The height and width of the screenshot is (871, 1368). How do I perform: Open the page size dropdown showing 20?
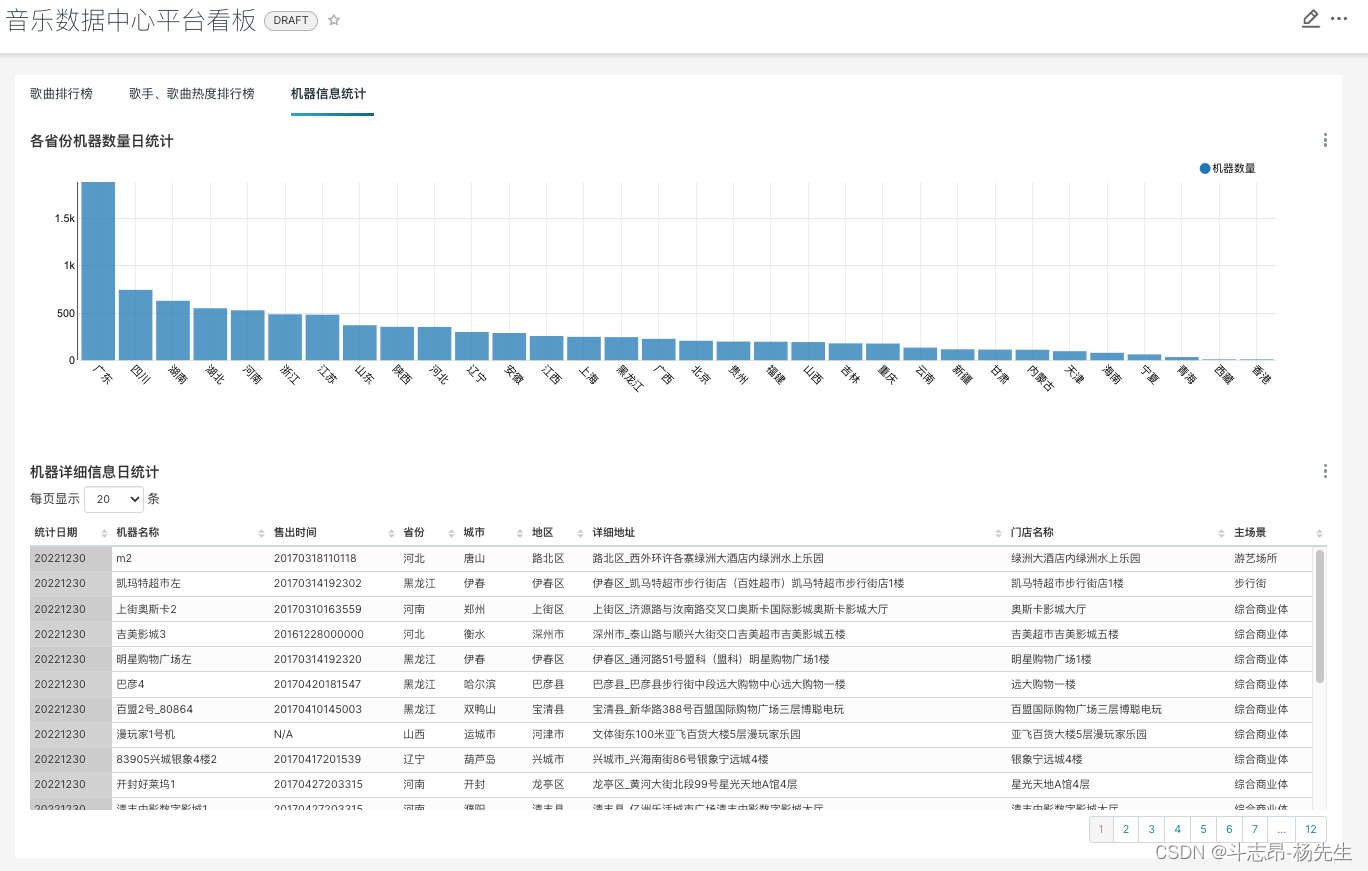114,499
